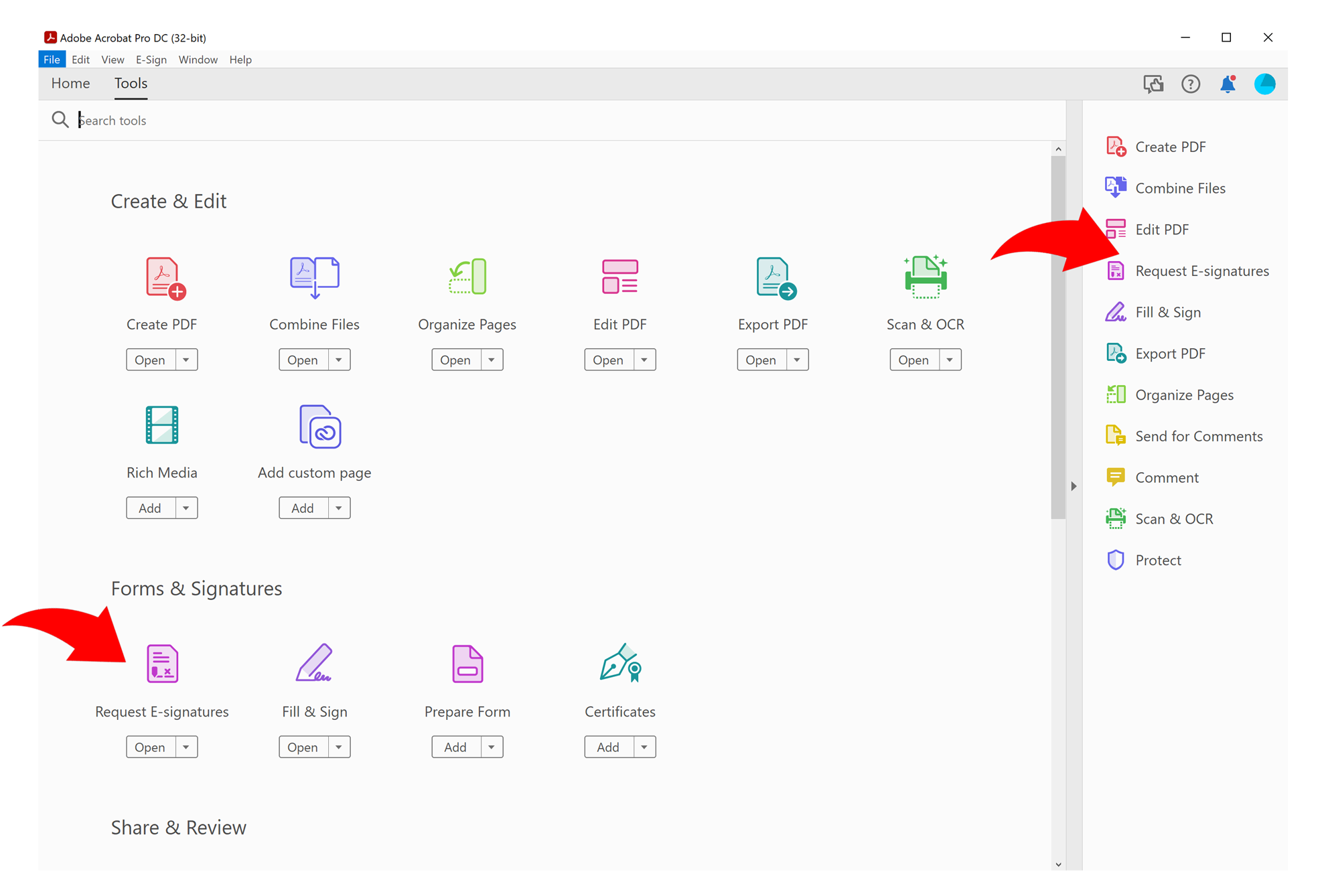This screenshot has width=1326, height=896.
Task: Expand dropdown arrow next to Prepare Form Add
Action: click(x=492, y=747)
